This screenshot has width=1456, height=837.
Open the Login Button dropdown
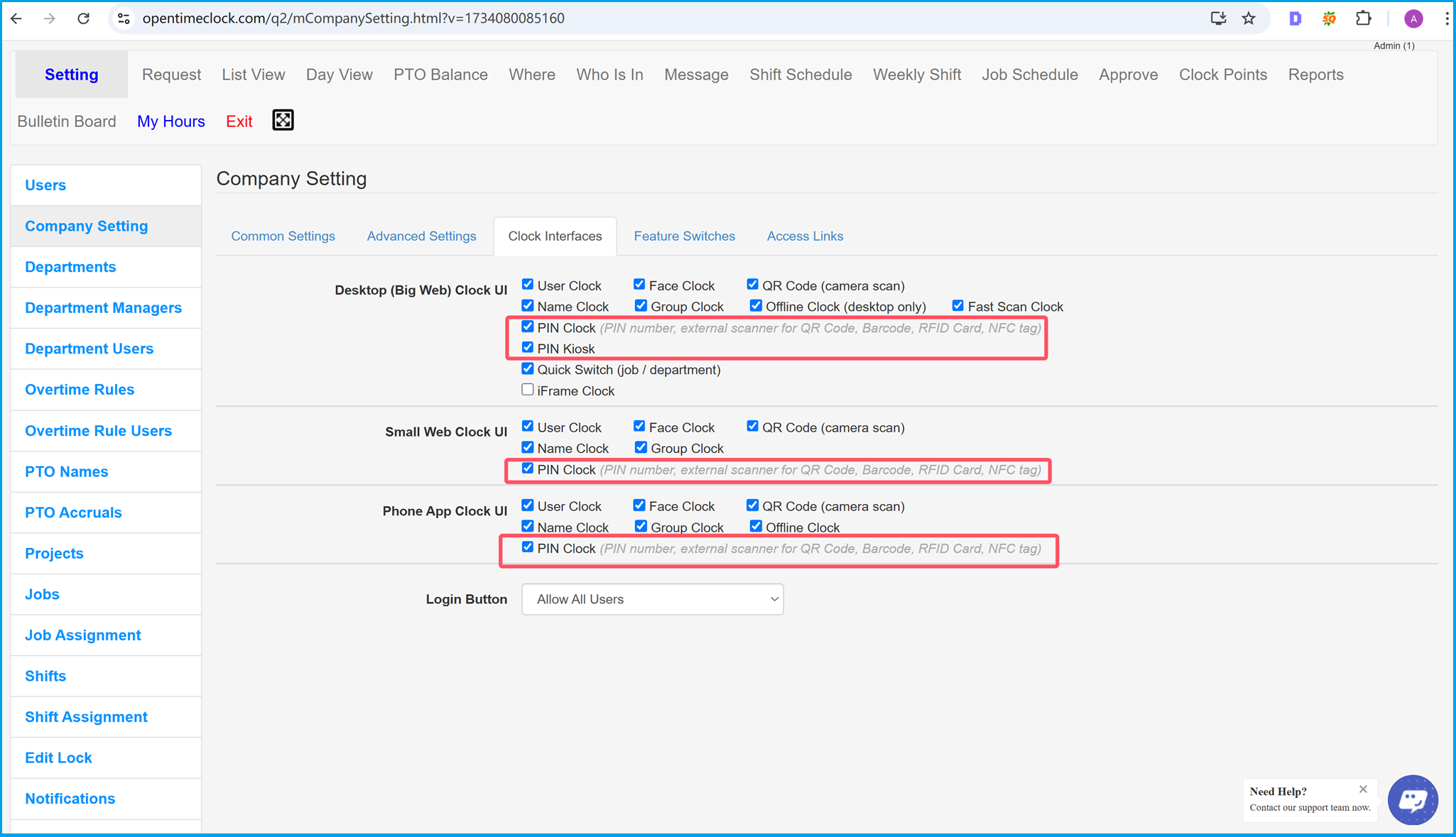[x=652, y=599]
